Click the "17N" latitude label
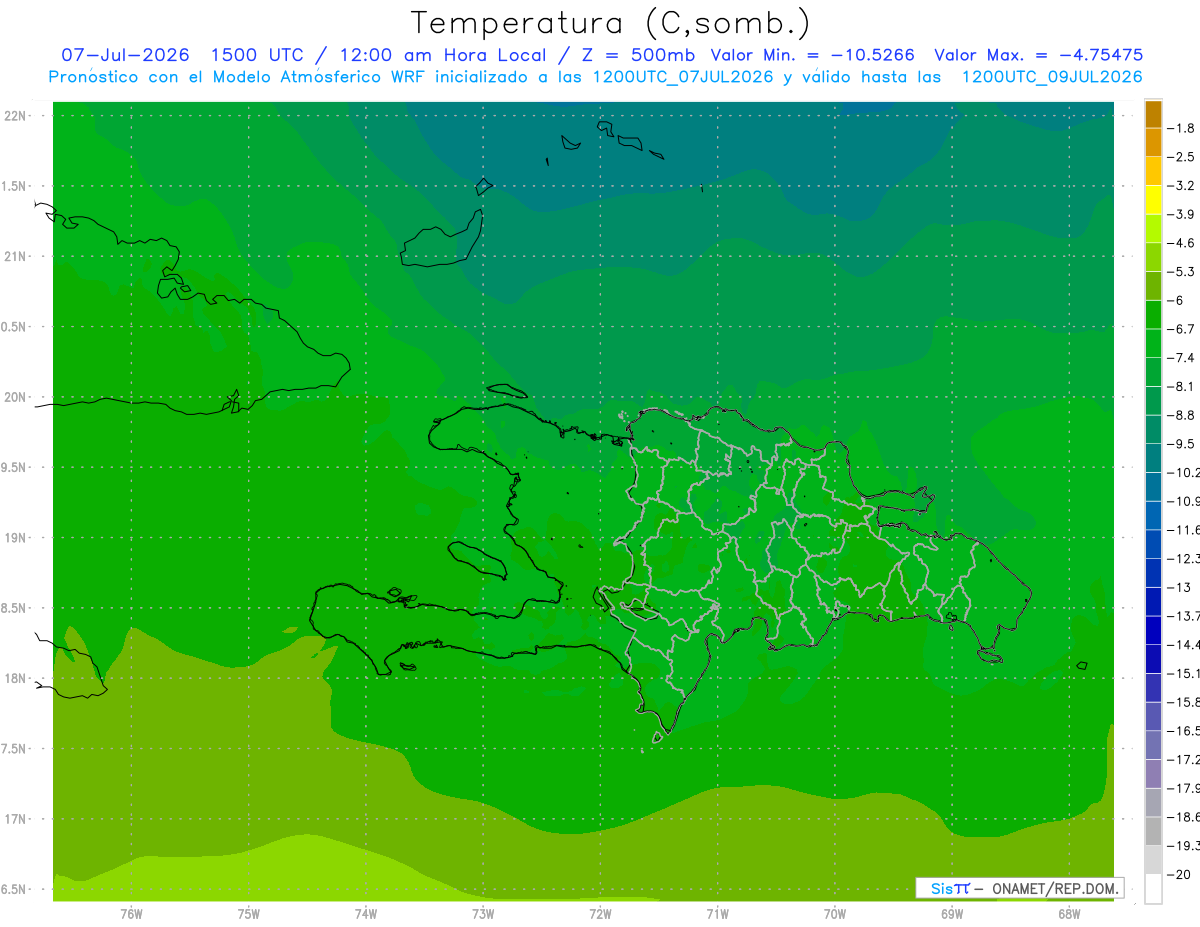This screenshot has width=1200, height=927. (15, 819)
